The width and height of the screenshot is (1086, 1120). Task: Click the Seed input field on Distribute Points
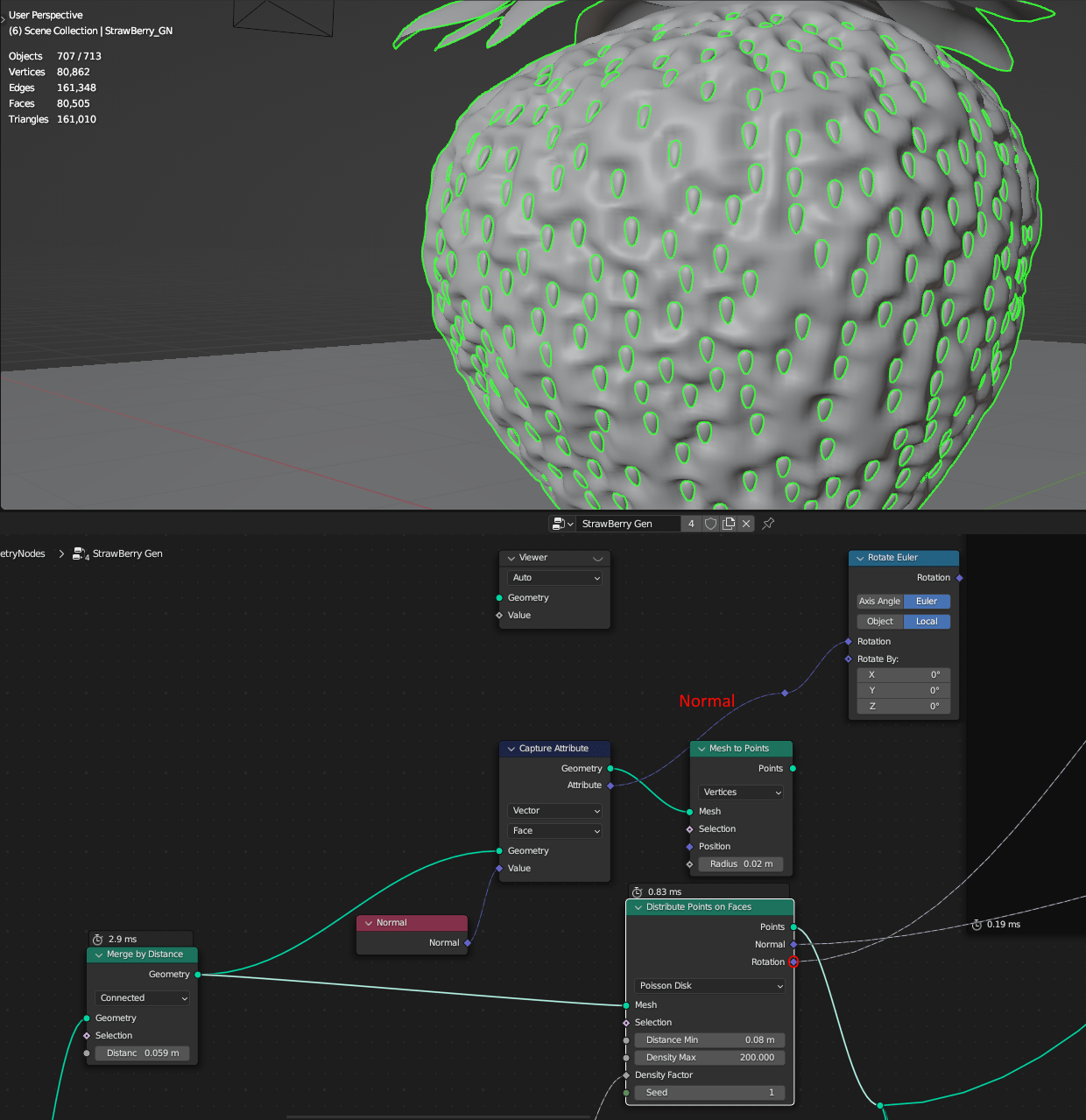point(709,1092)
